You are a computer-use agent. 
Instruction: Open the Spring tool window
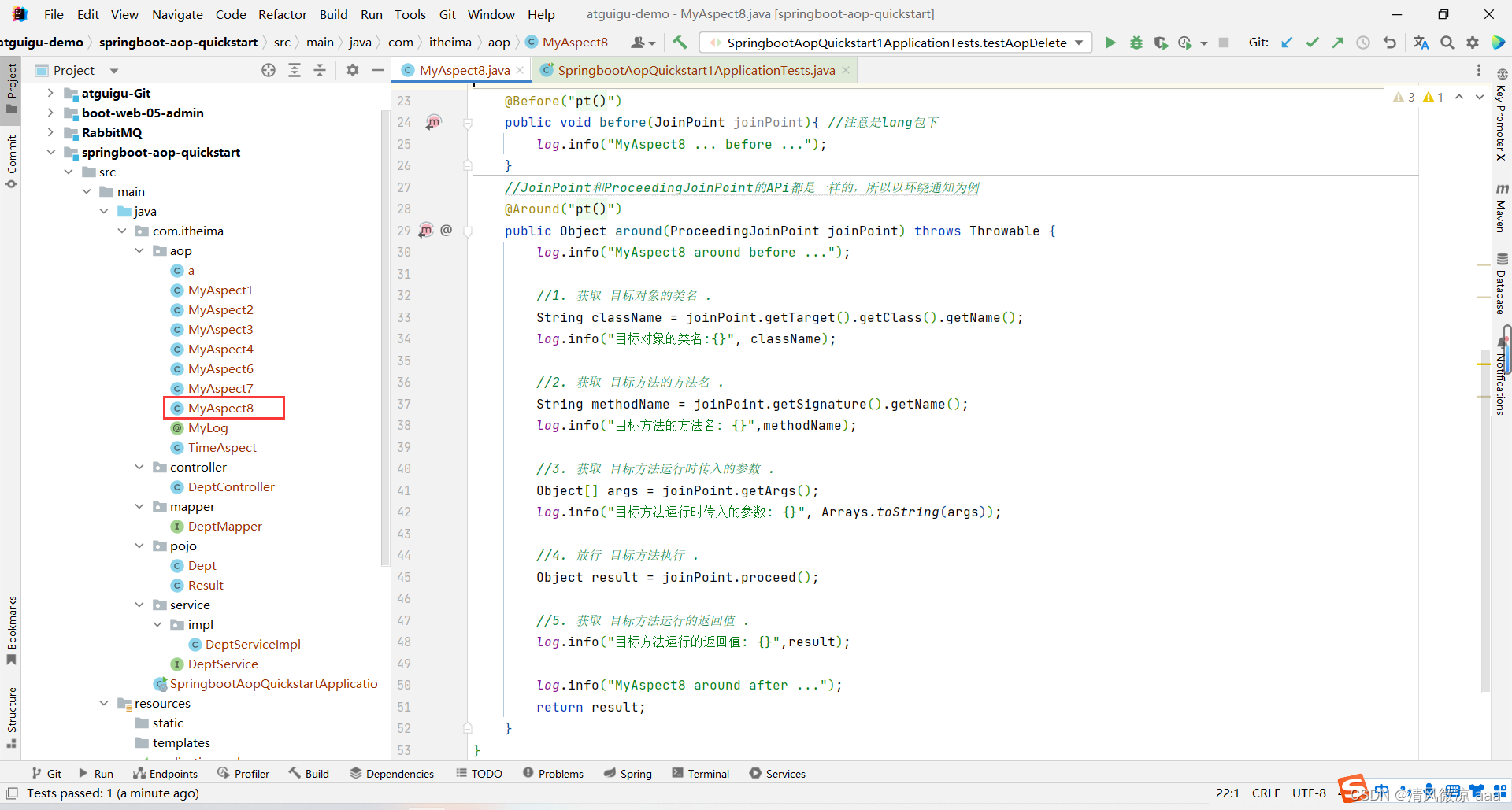pos(628,774)
